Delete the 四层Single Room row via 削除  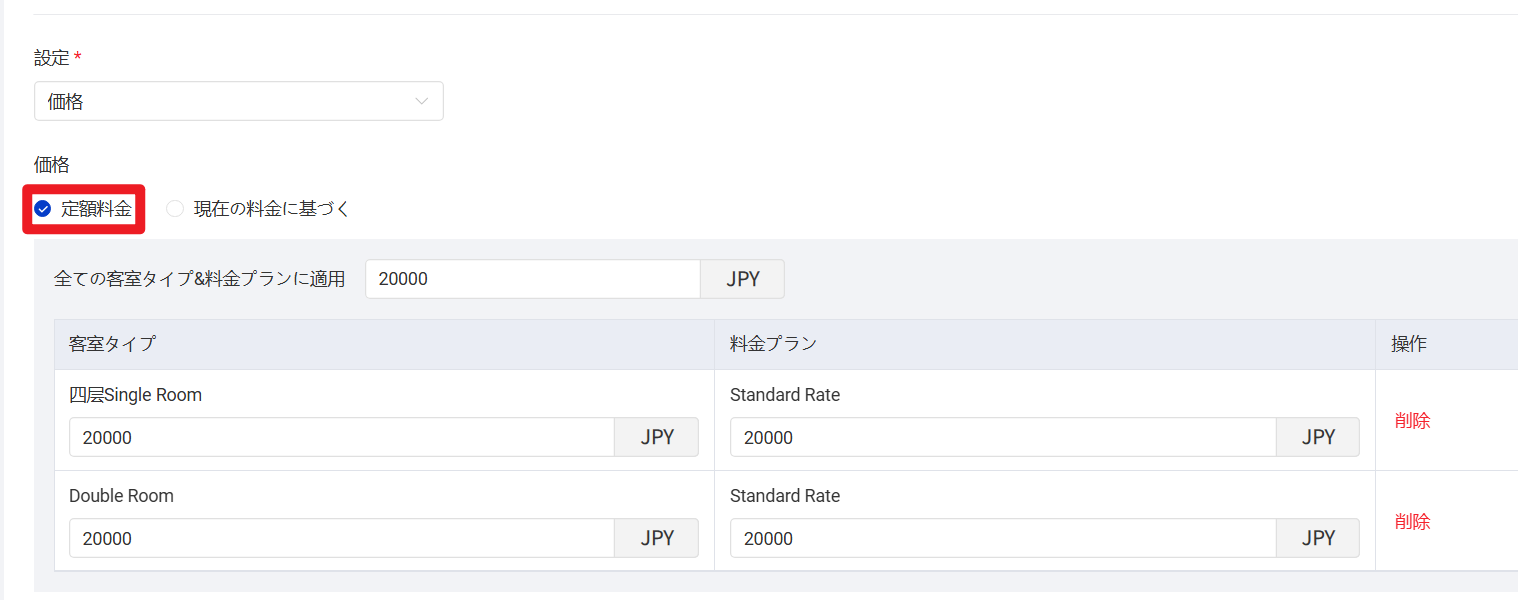point(1412,420)
